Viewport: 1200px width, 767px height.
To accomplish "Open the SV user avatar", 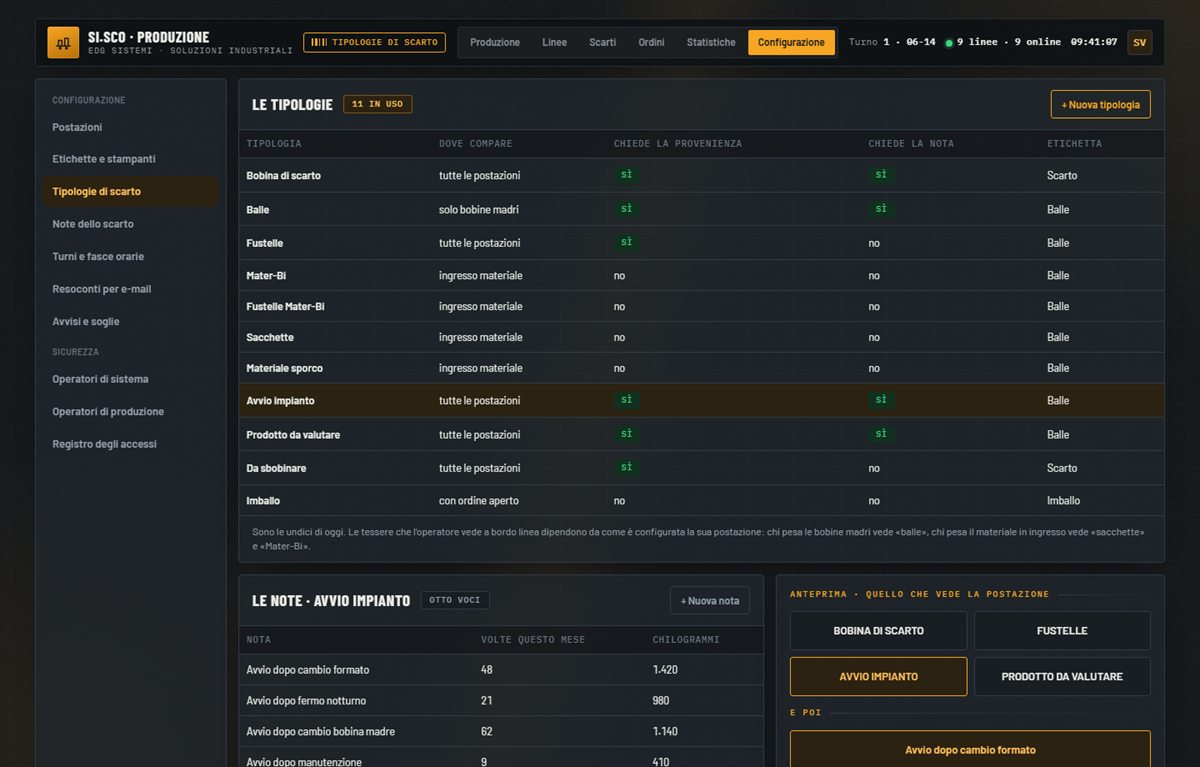I will click(1139, 42).
